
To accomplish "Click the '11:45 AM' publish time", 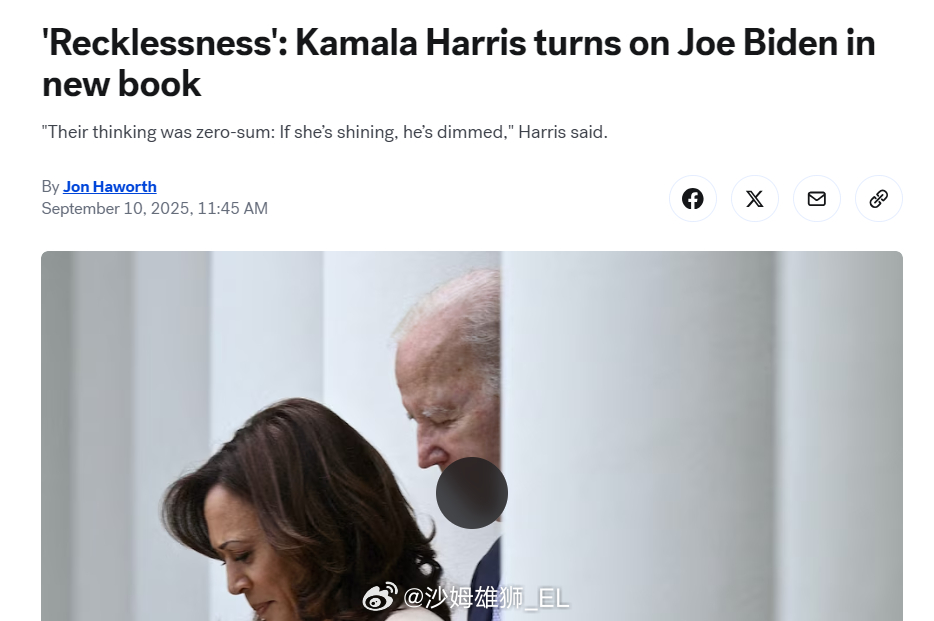I will [232, 208].
